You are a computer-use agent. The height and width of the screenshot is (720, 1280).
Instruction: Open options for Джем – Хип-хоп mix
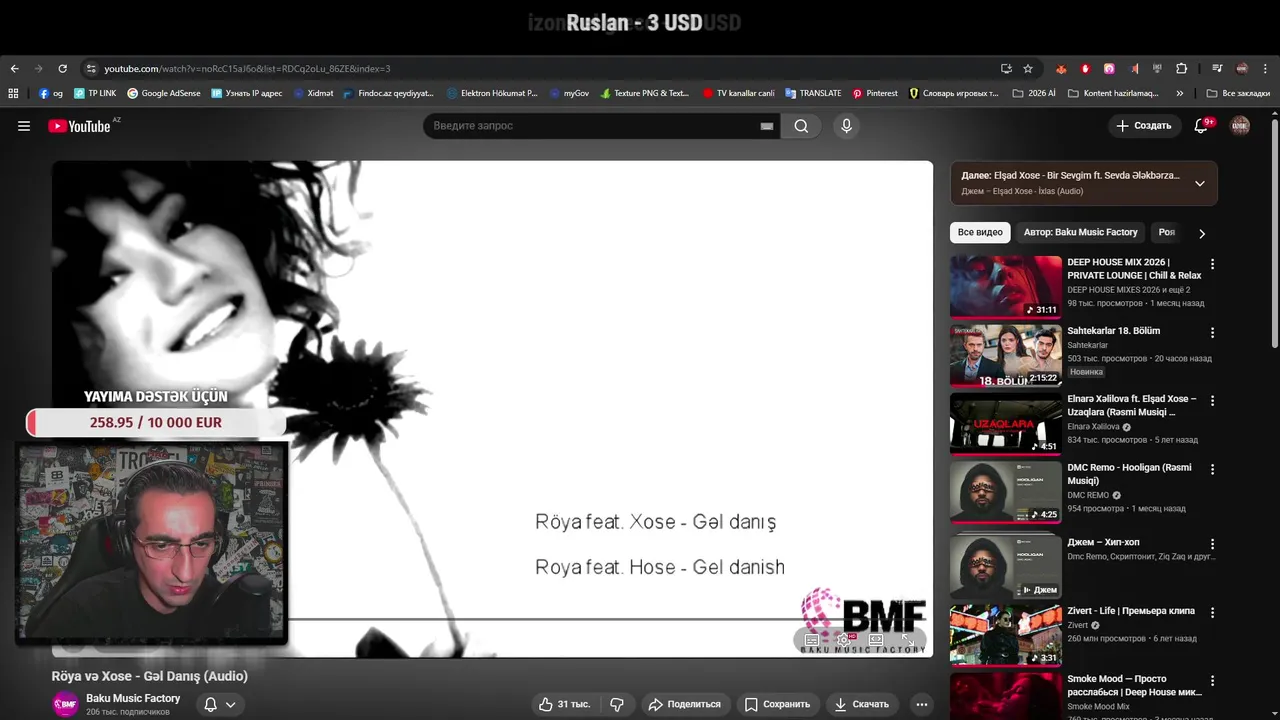point(1212,544)
